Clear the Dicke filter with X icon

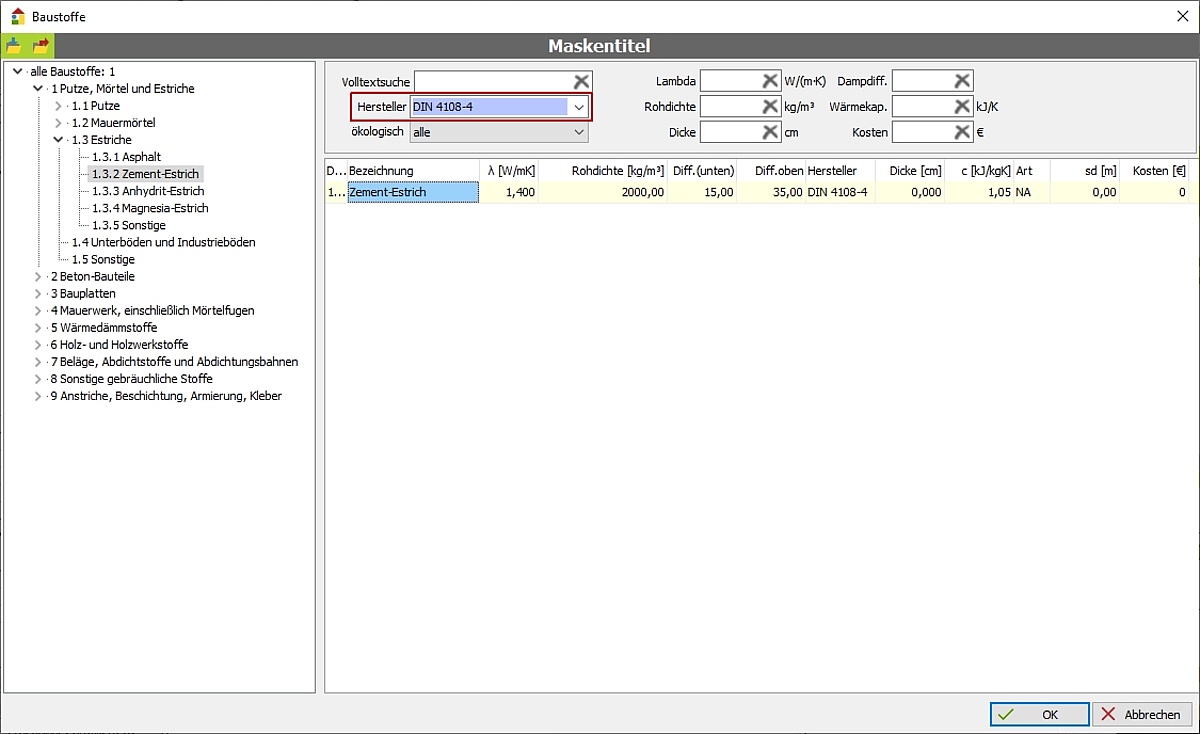click(x=770, y=132)
